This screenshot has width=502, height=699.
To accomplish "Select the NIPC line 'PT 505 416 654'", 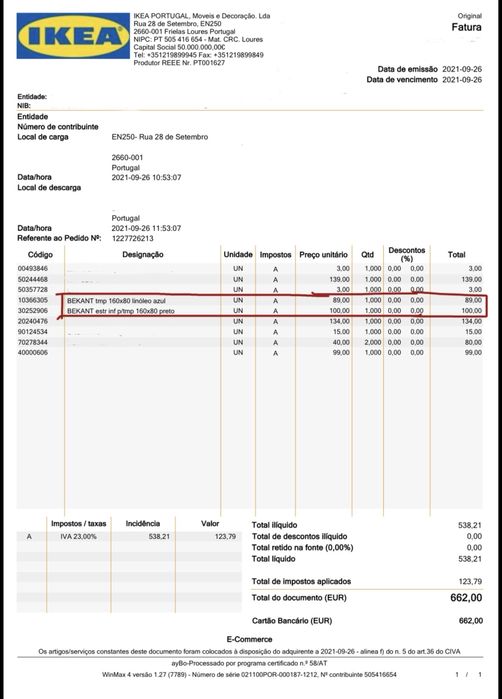I will [198, 39].
